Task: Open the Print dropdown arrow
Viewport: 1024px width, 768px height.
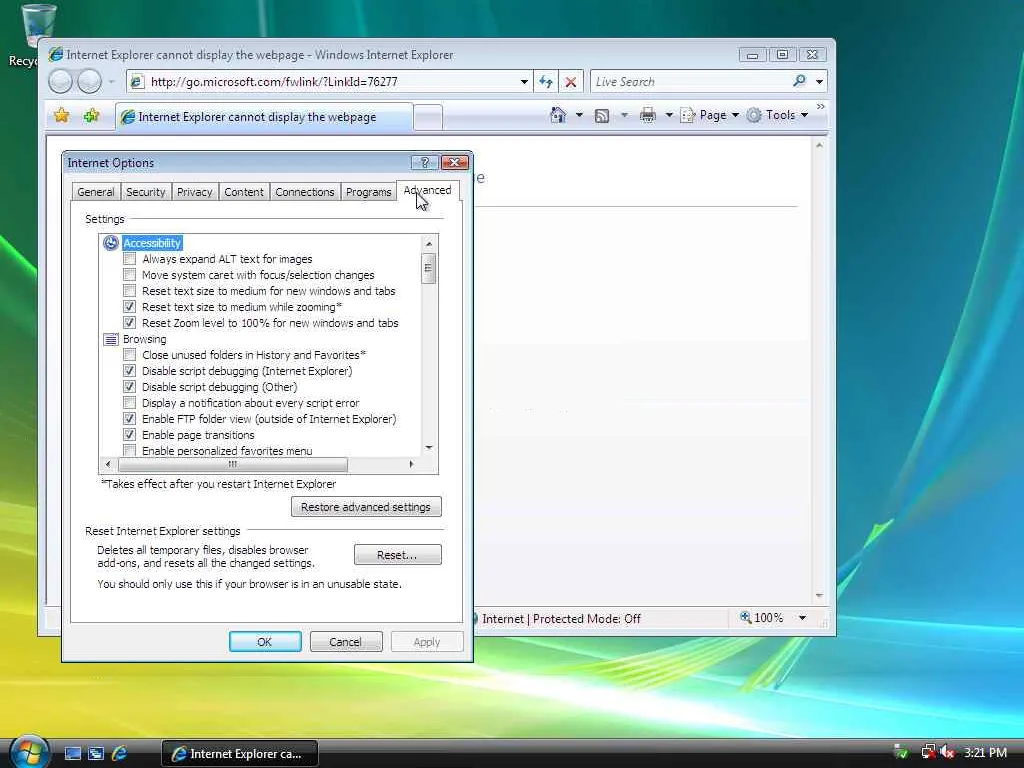Action: pyautogui.click(x=669, y=116)
